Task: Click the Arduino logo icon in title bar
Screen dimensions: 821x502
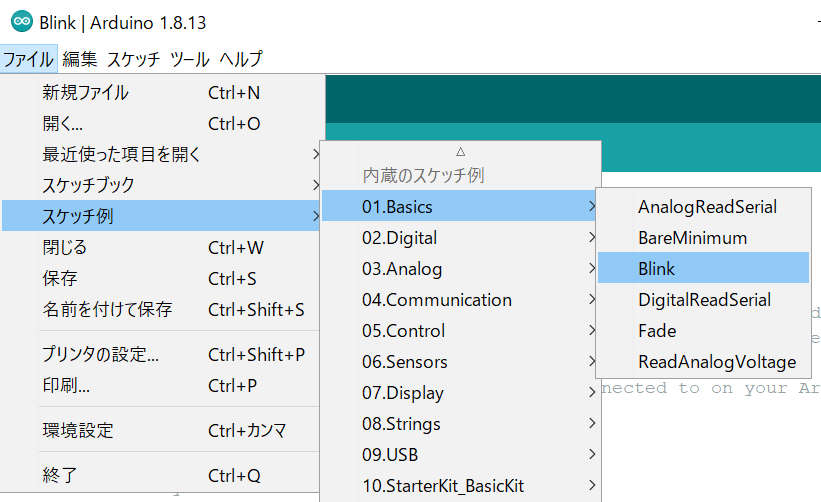Action: pos(21,21)
